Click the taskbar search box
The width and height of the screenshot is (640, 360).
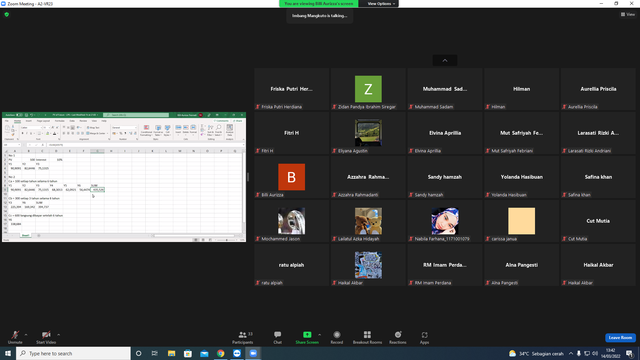point(73,353)
